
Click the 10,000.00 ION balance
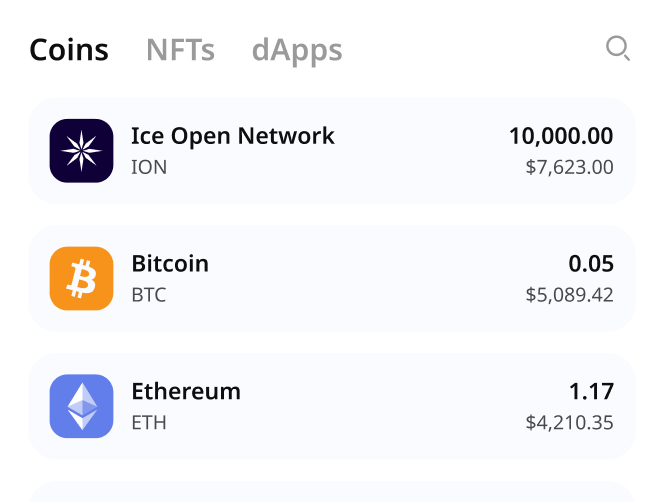point(561,136)
